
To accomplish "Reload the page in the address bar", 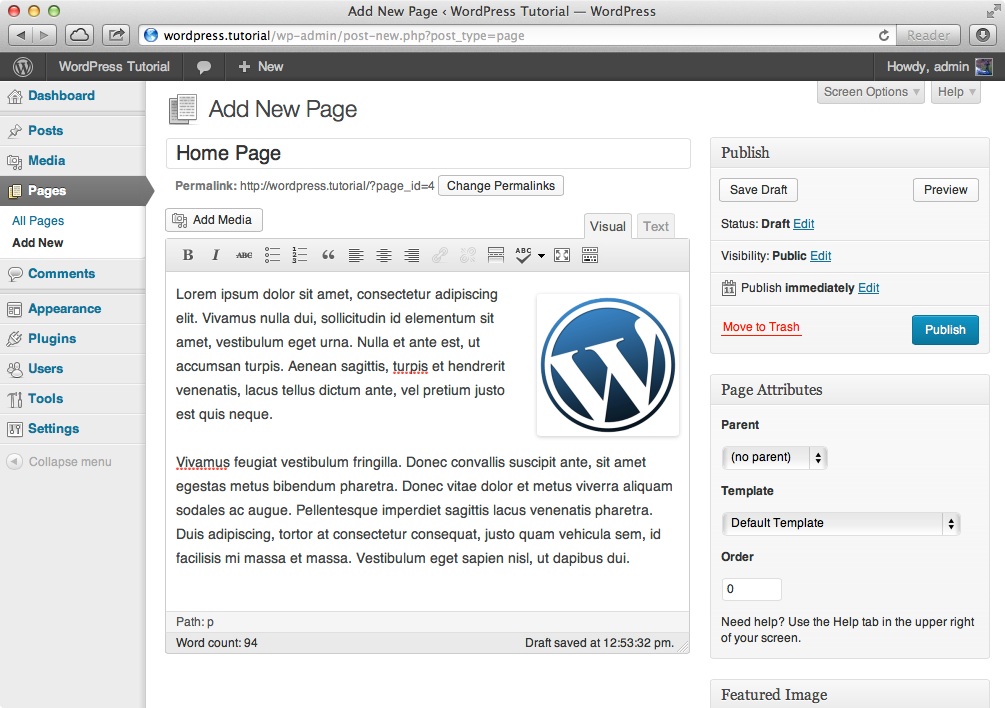I will pos(884,35).
